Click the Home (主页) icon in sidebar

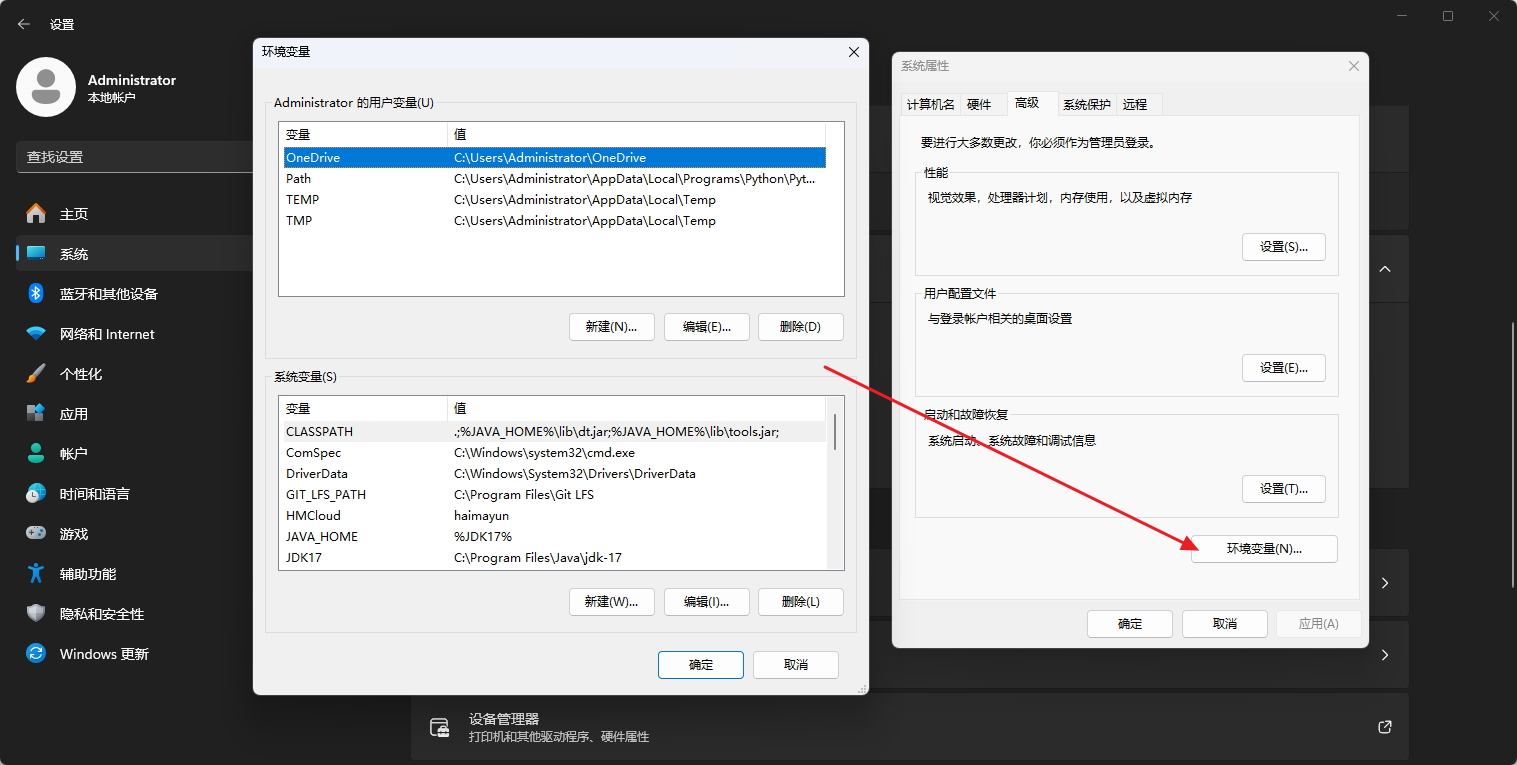[x=36, y=214]
